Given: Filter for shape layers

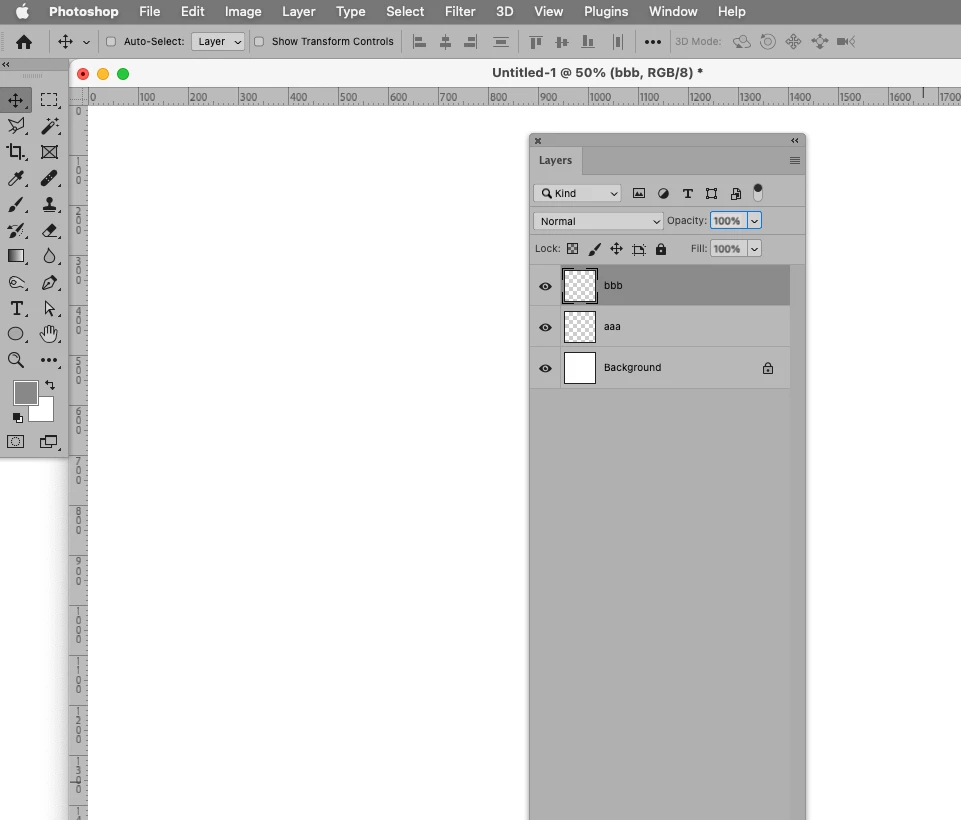Looking at the screenshot, I should pos(712,194).
